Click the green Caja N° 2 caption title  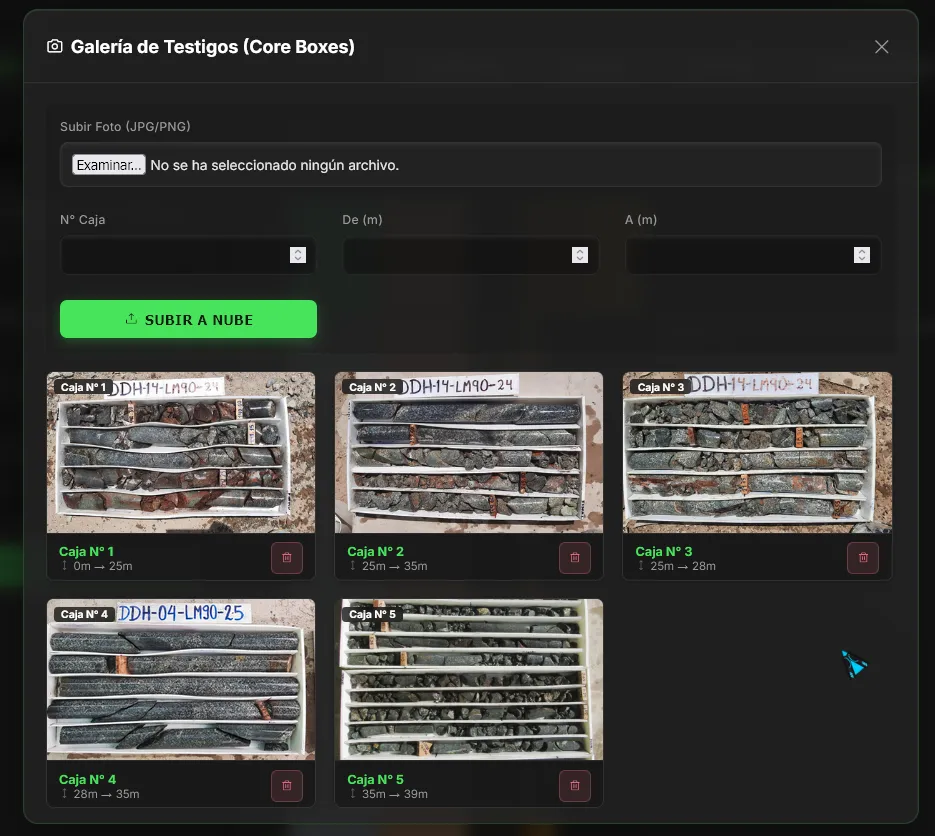(376, 552)
